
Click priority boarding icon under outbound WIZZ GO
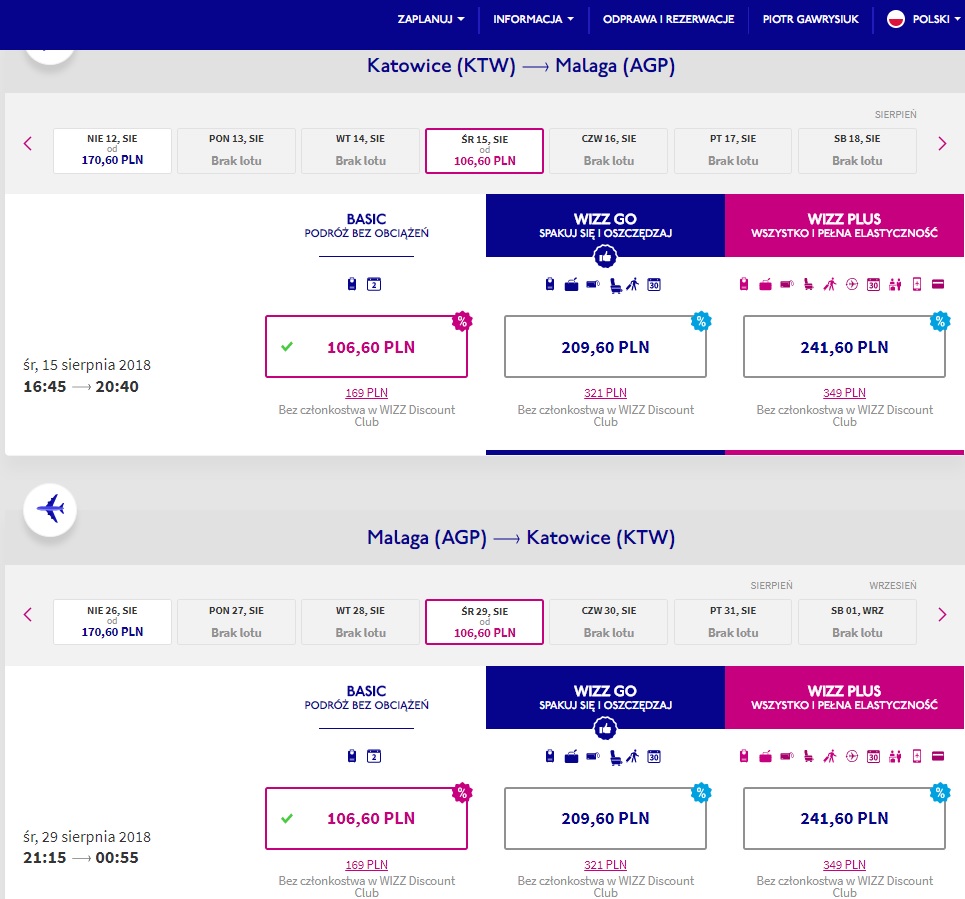pos(633,284)
